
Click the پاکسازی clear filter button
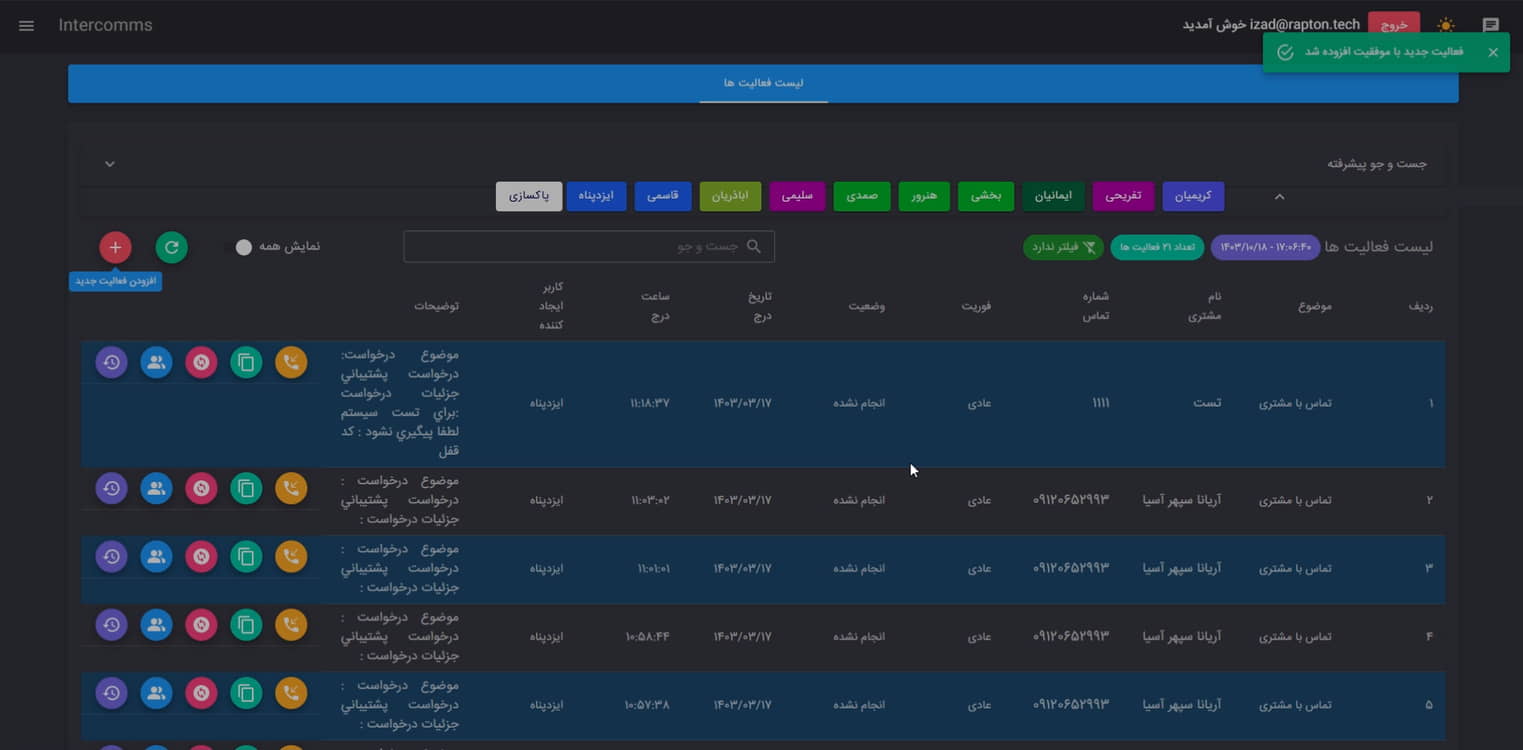[529, 196]
